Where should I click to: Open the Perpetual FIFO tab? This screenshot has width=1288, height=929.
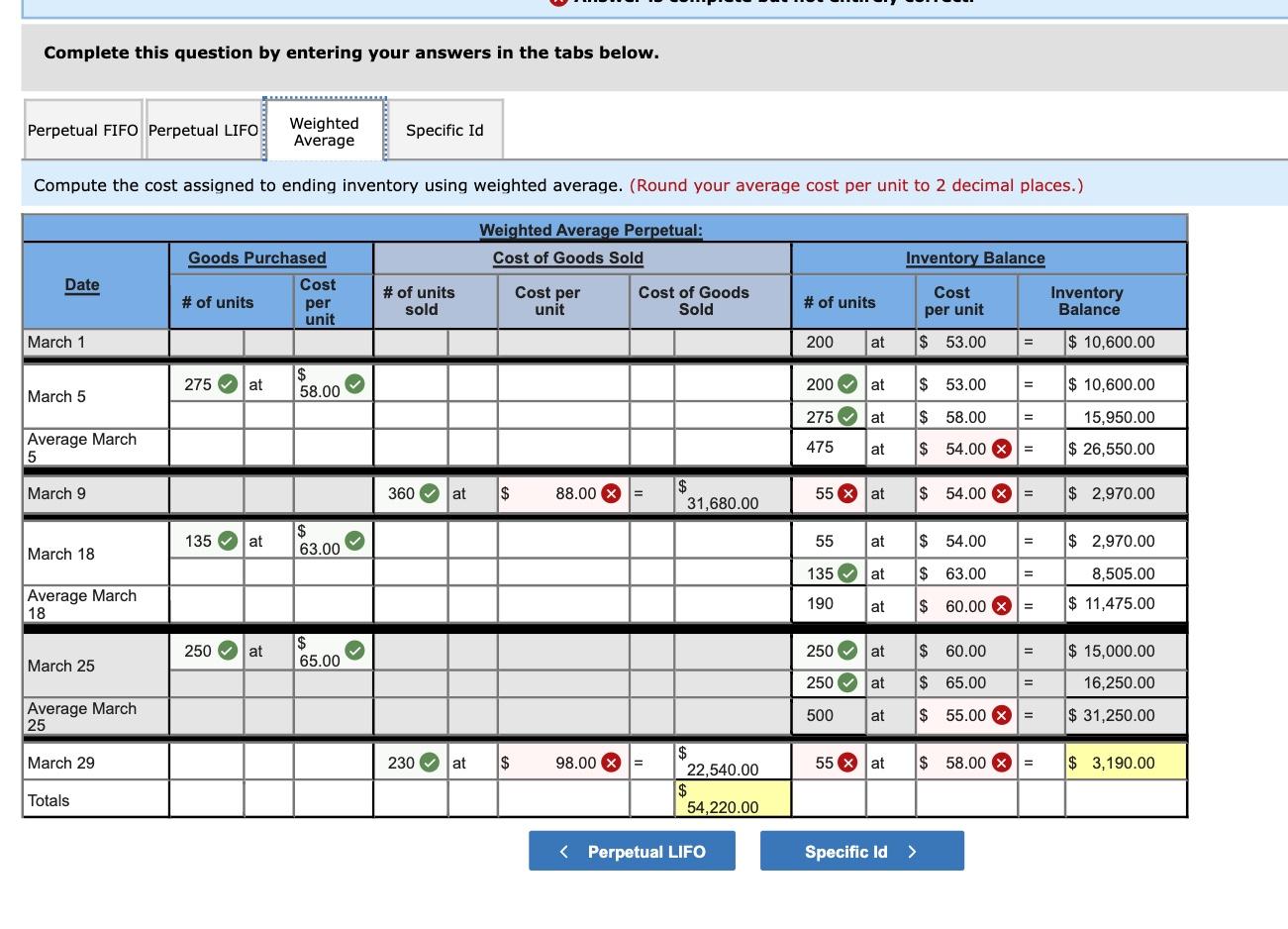tap(83, 130)
